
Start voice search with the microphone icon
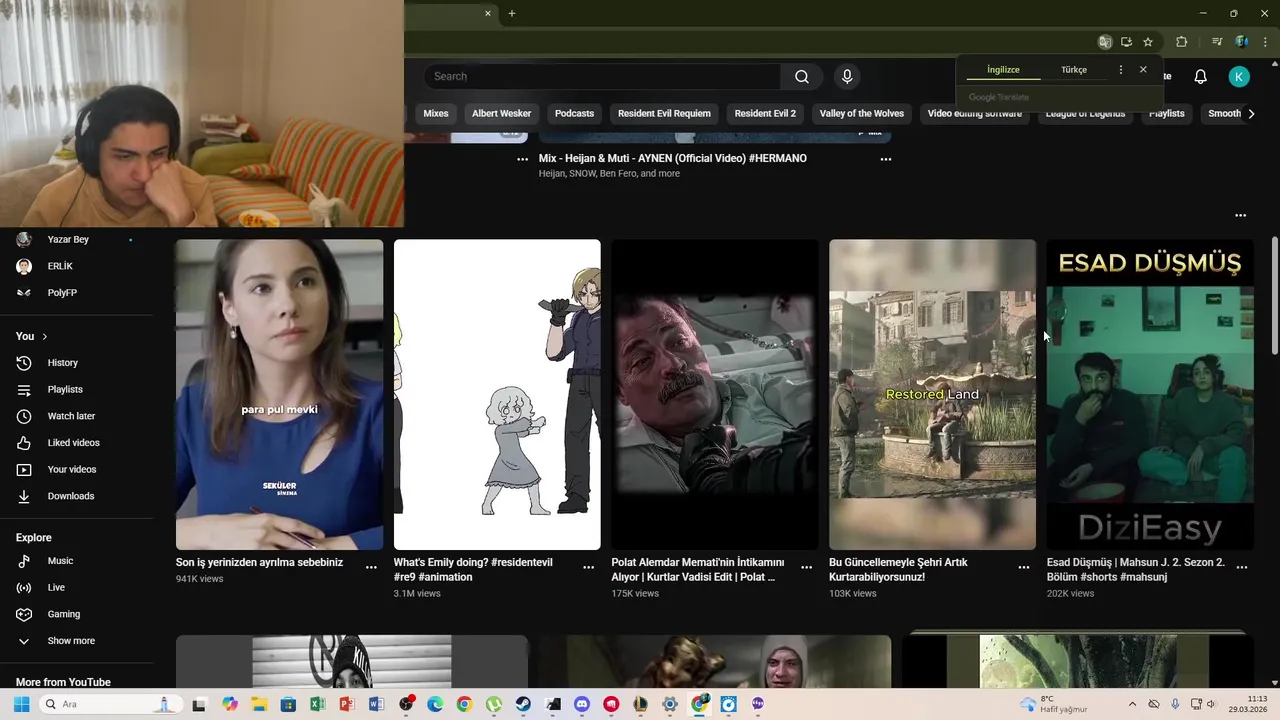pos(847,77)
